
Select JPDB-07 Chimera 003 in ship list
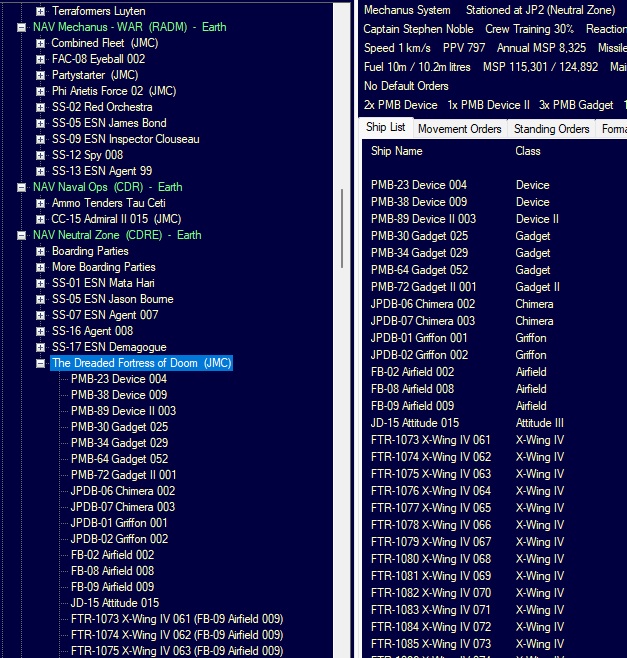click(x=423, y=321)
